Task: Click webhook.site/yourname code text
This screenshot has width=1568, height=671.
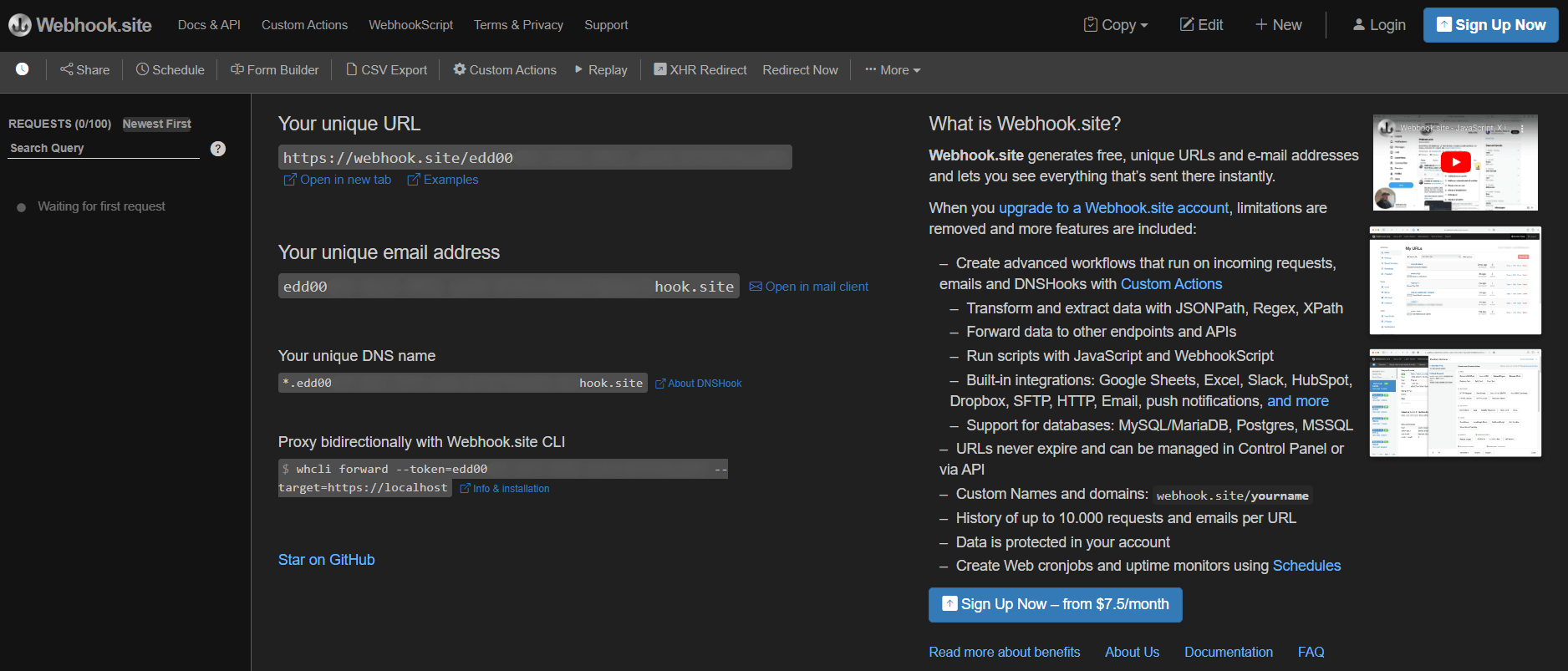Action: point(1233,496)
